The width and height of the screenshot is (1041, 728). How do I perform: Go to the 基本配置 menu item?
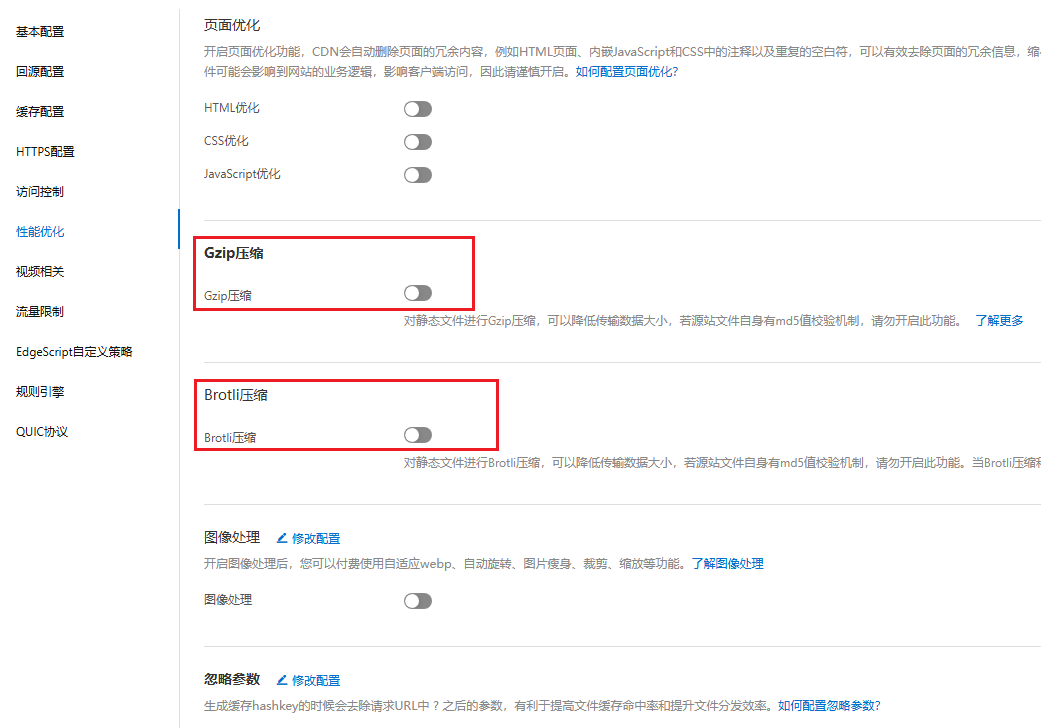[40, 32]
